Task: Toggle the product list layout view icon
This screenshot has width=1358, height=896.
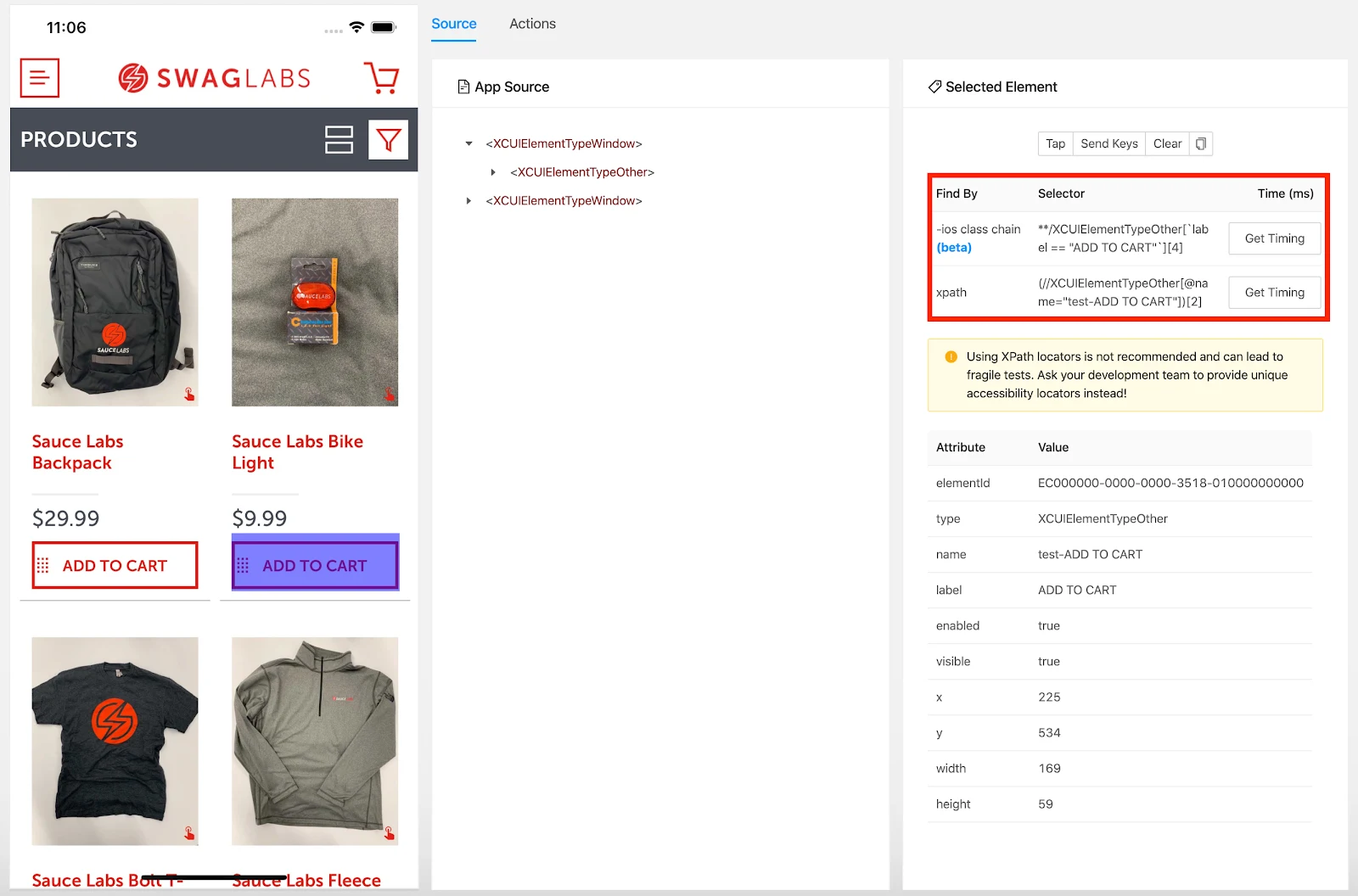Action: pos(339,140)
